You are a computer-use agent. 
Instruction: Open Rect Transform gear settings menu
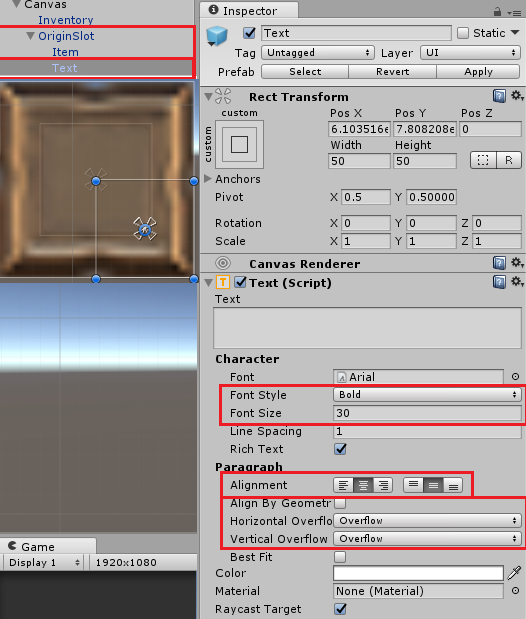coord(517,96)
